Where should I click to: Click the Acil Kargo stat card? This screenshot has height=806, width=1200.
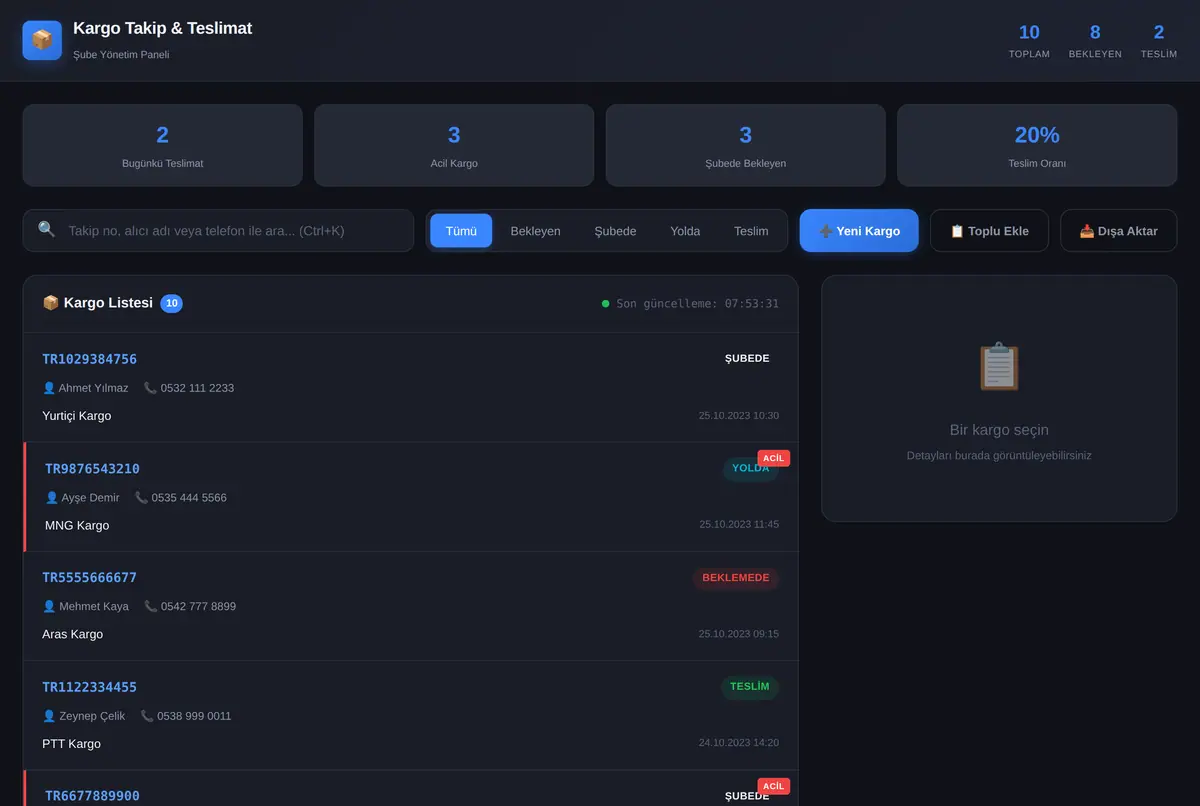point(454,146)
